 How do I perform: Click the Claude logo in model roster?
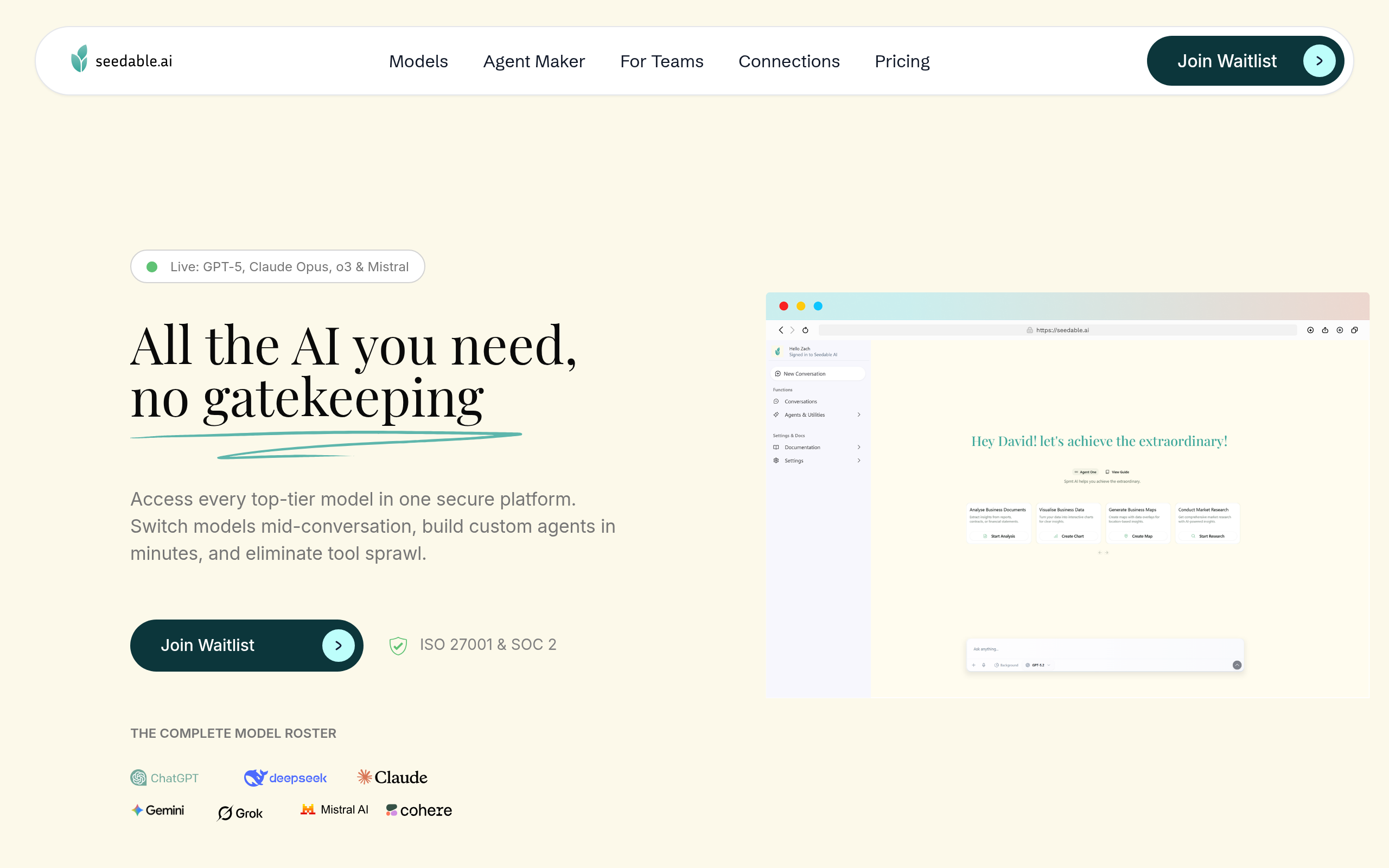pos(392,777)
